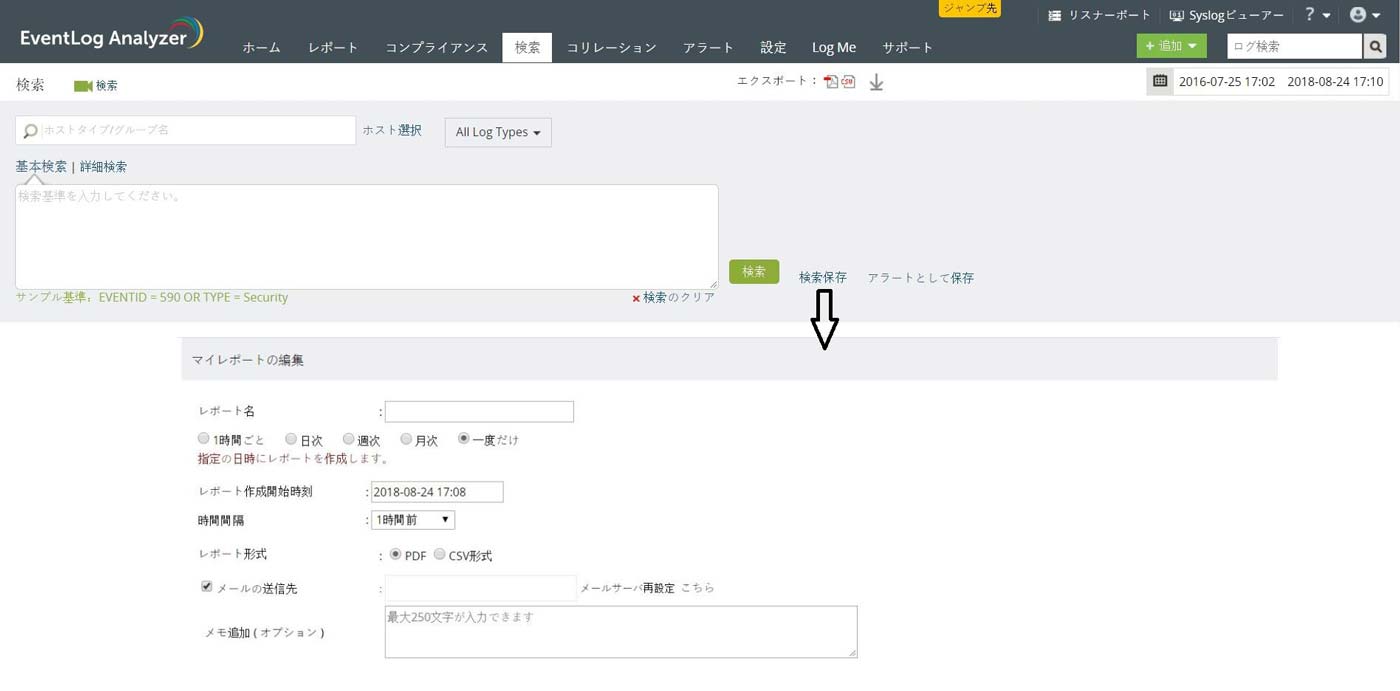Expand the All Log Types dropdown

tap(497, 132)
